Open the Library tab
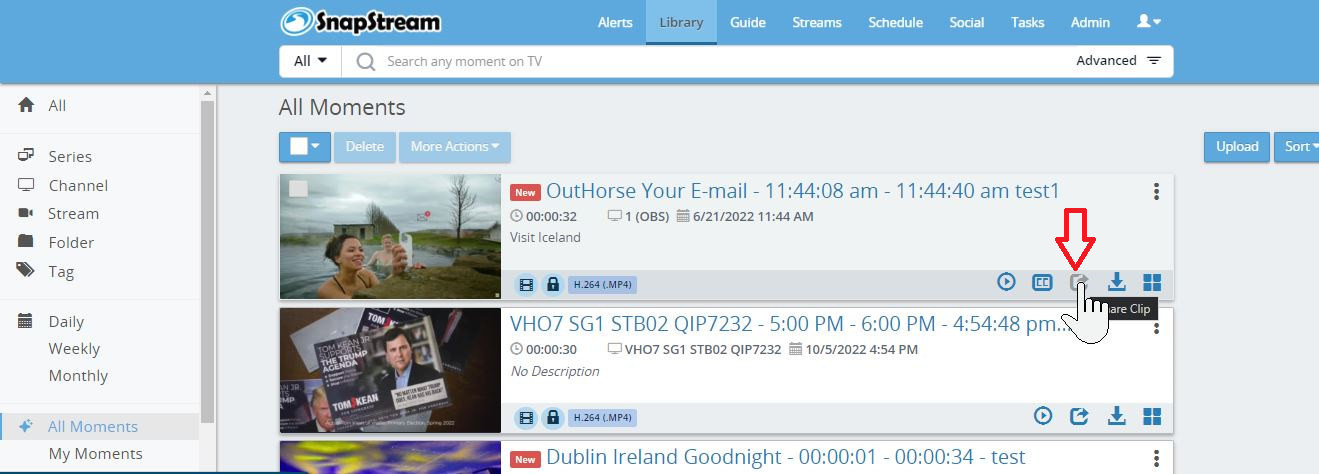The width and height of the screenshot is (1319, 474). 681,22
